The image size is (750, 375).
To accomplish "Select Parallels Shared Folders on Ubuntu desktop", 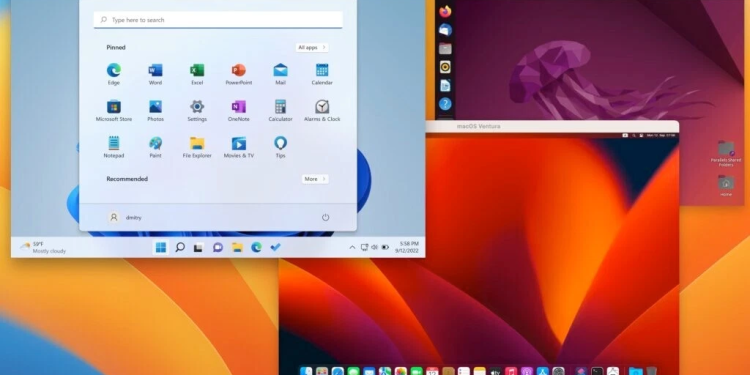I will tap(726, 154).
